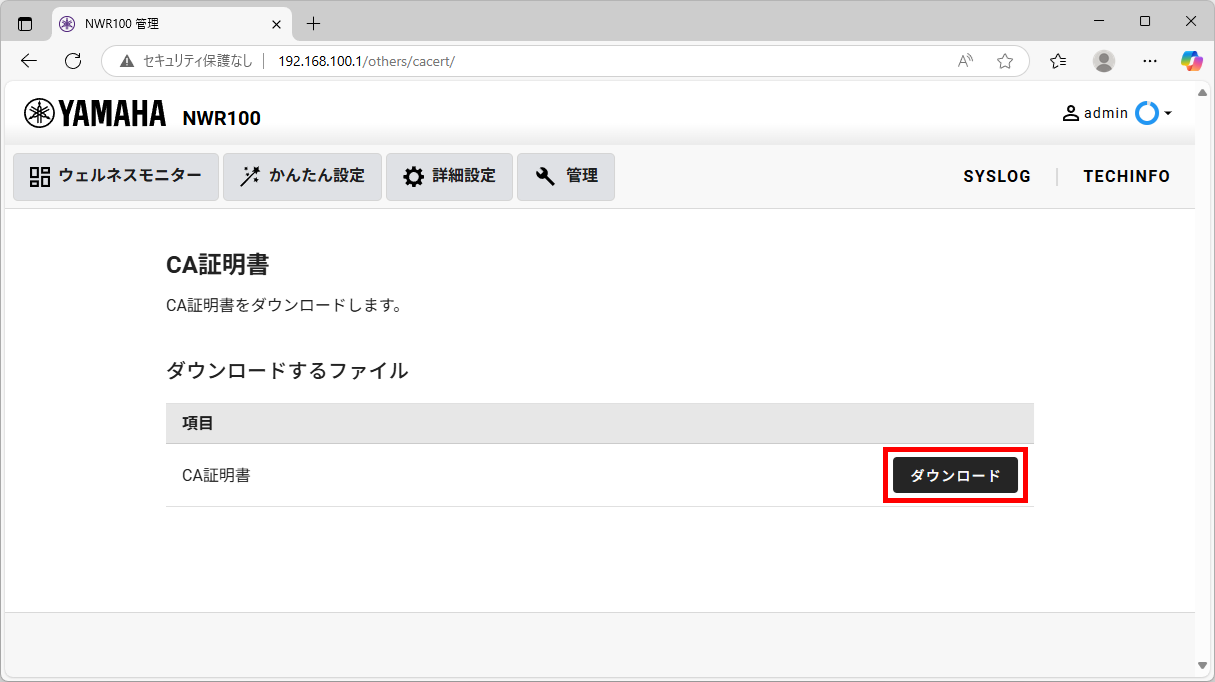Open the Edge settings menu (...)
This screenshot has height=682, width=1215.
(1149, 61)
